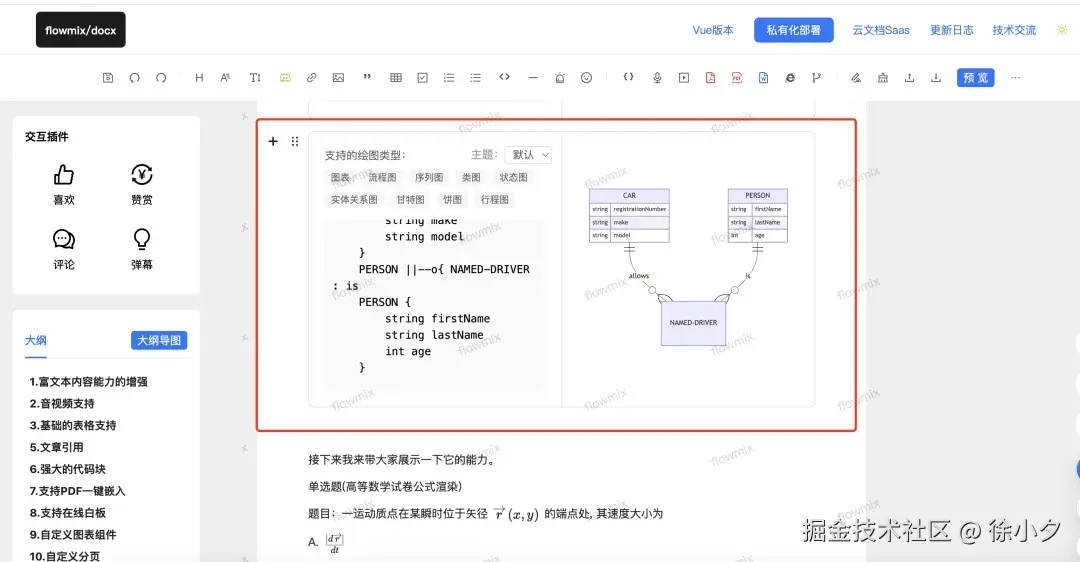Open the Vue版本 link
The image size is (1080, 562).
[713, 30]
